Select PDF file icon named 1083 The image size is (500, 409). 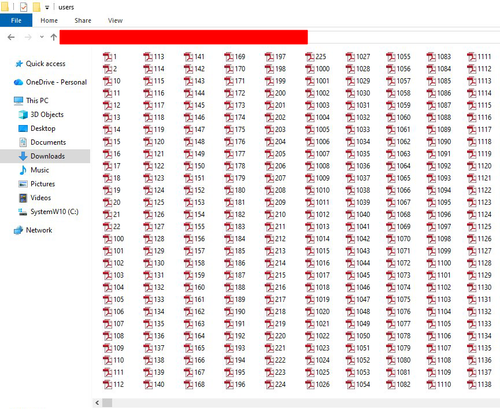(x=431, y=57)
